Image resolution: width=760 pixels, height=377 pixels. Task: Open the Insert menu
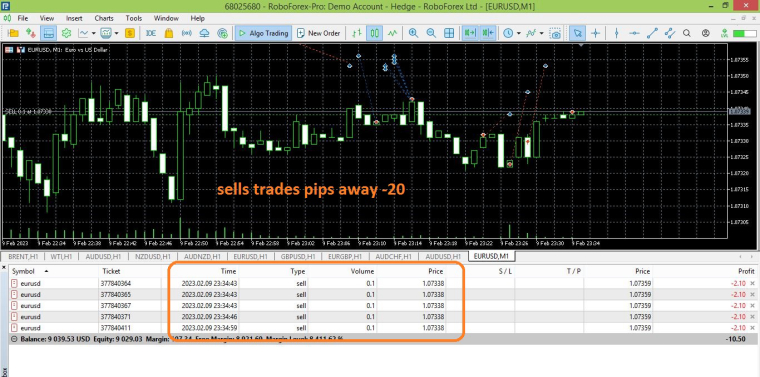[x=74, y=18]
